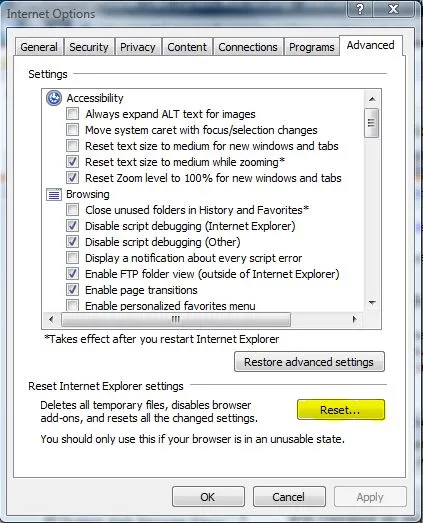Click the settings list scroll up arrow
Screen dimensions: 423x523
pos(372,99)
